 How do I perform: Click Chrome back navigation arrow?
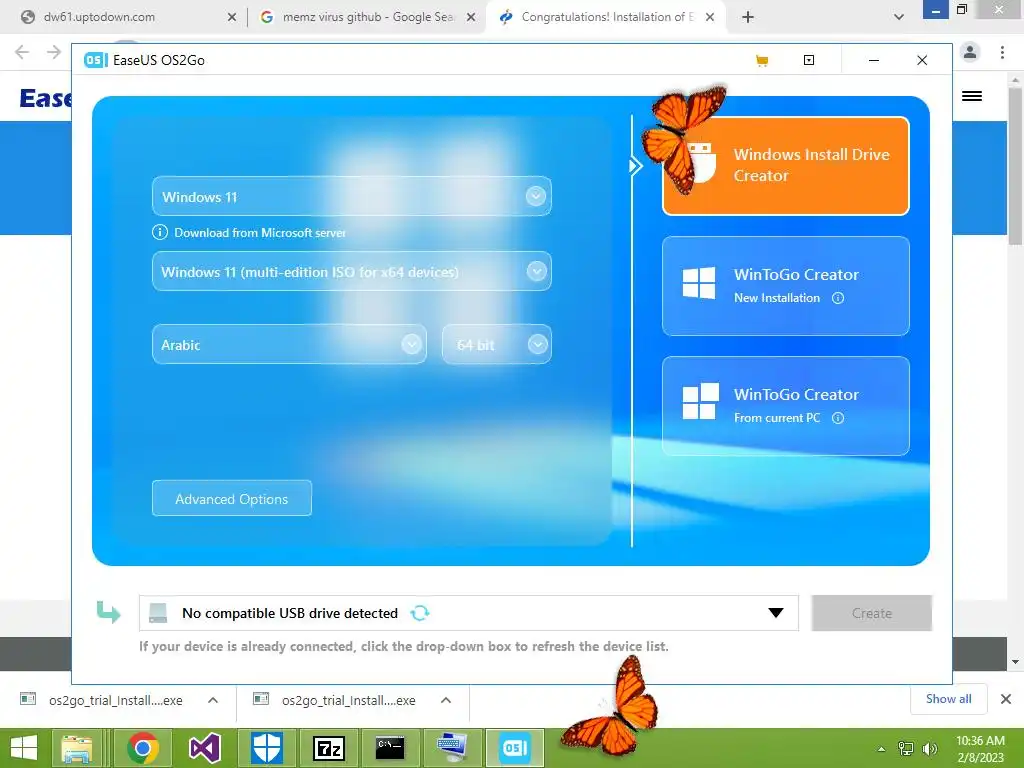22,52
